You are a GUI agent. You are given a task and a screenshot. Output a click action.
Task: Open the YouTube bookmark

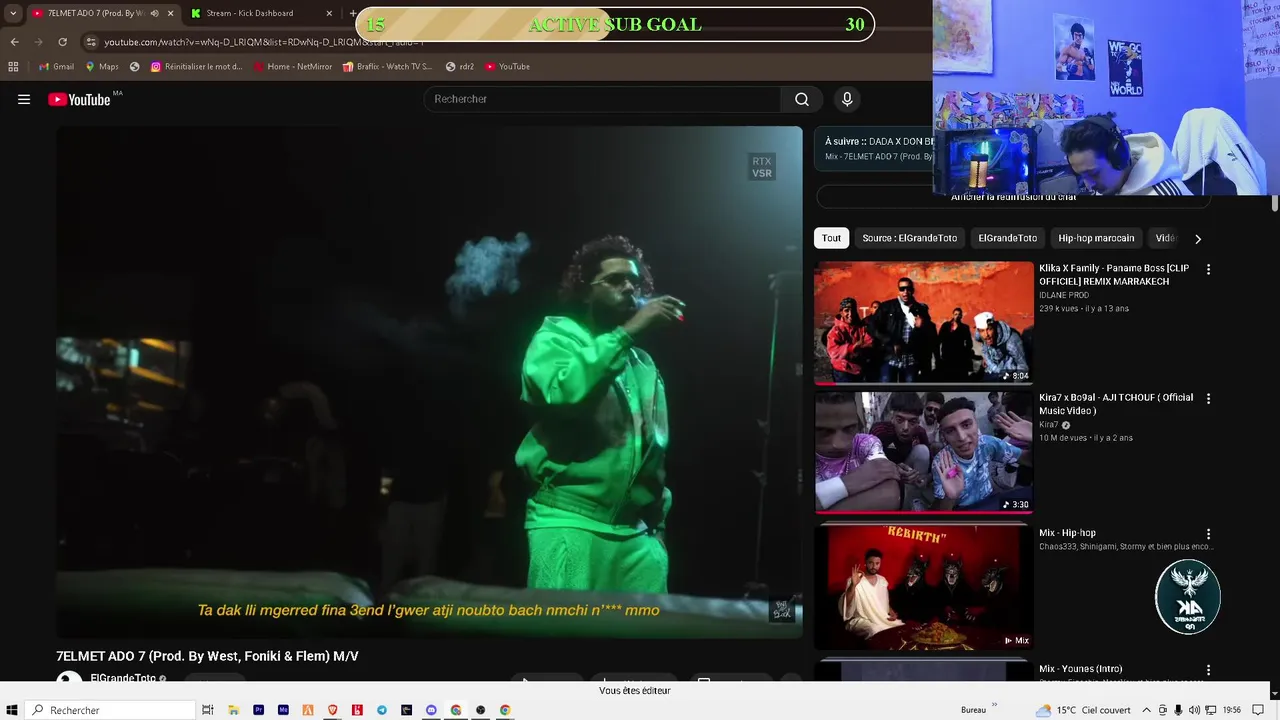[508, 67]
